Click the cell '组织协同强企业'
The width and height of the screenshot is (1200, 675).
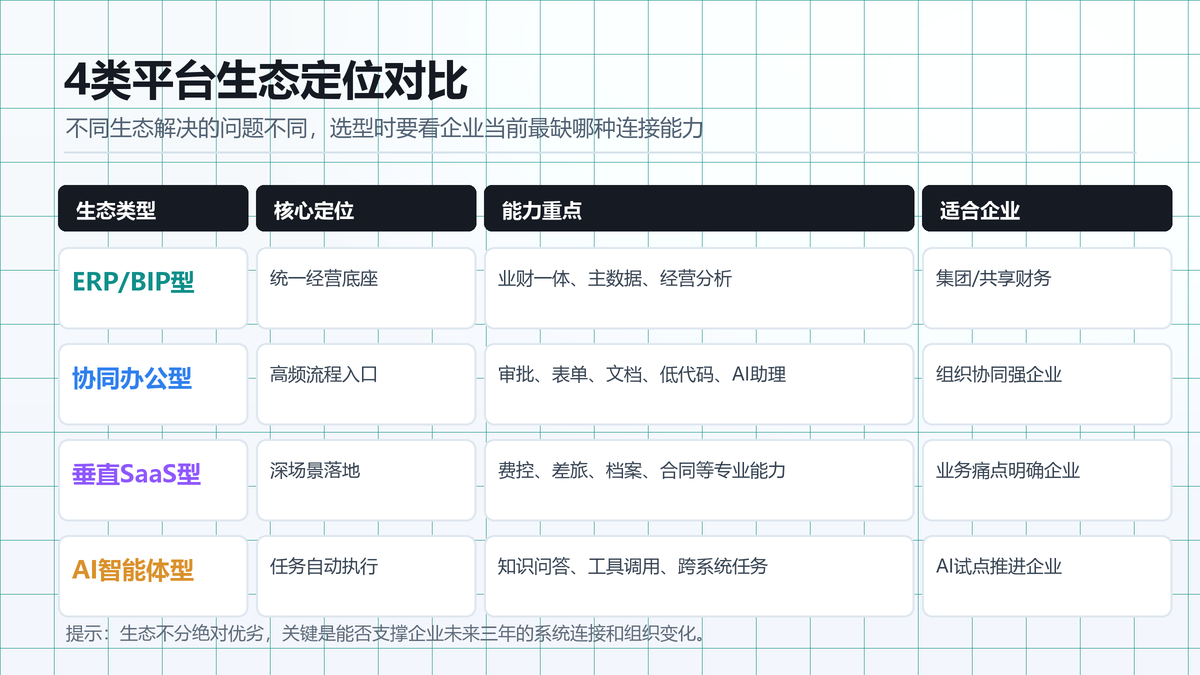1046,384
